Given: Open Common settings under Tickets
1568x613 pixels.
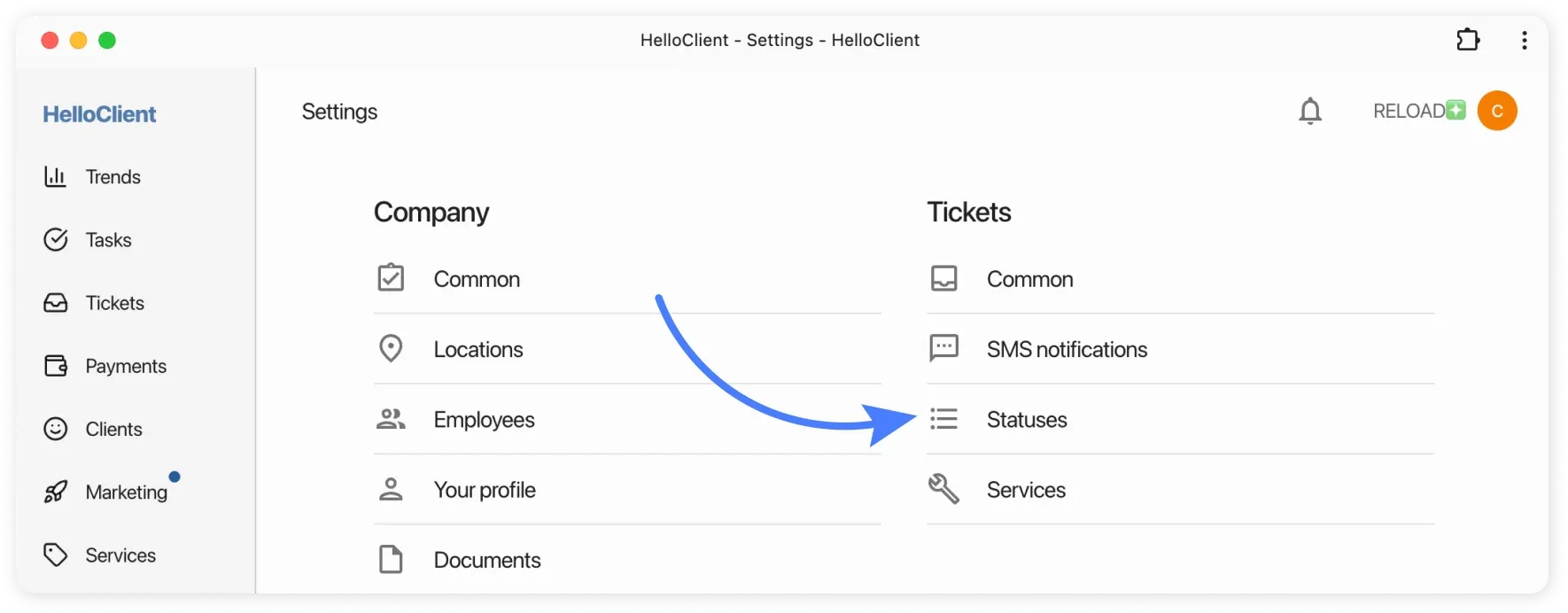Looking at the screenshot, I should [x=1029, y=278].
